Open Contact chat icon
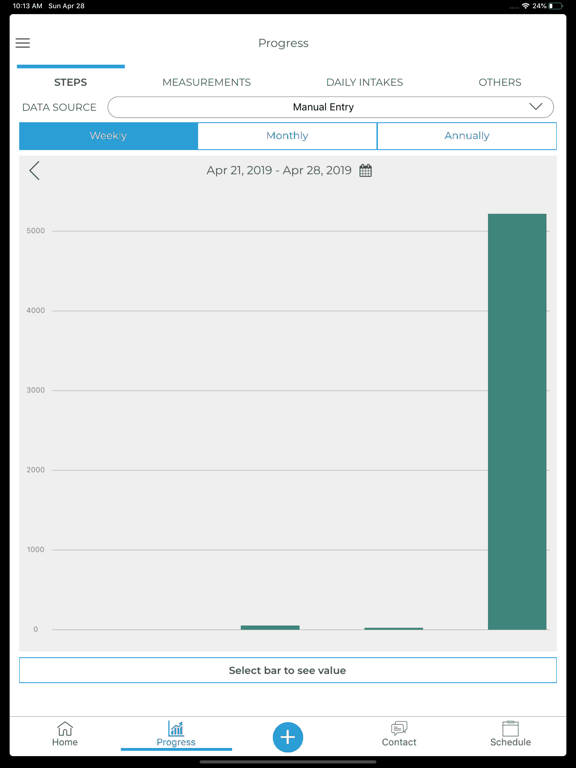The image size is (576, 768). tap(399, 728)
